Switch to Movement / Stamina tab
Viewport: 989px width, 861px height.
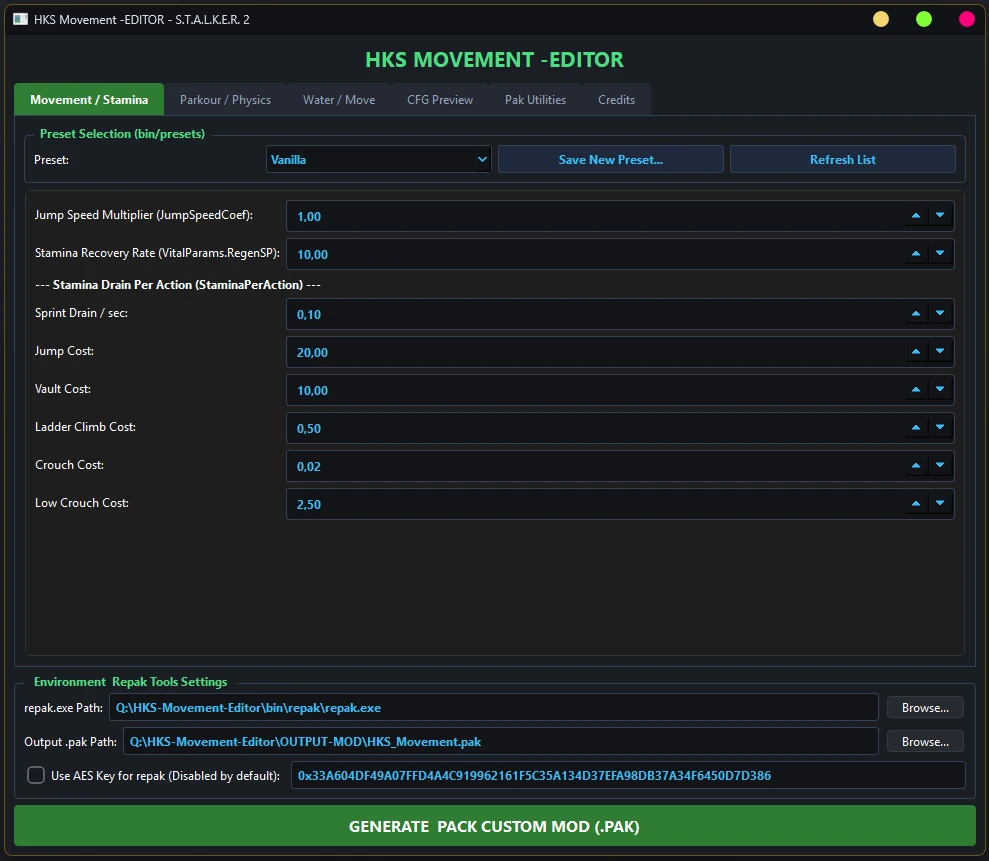(x=89, y=100)
